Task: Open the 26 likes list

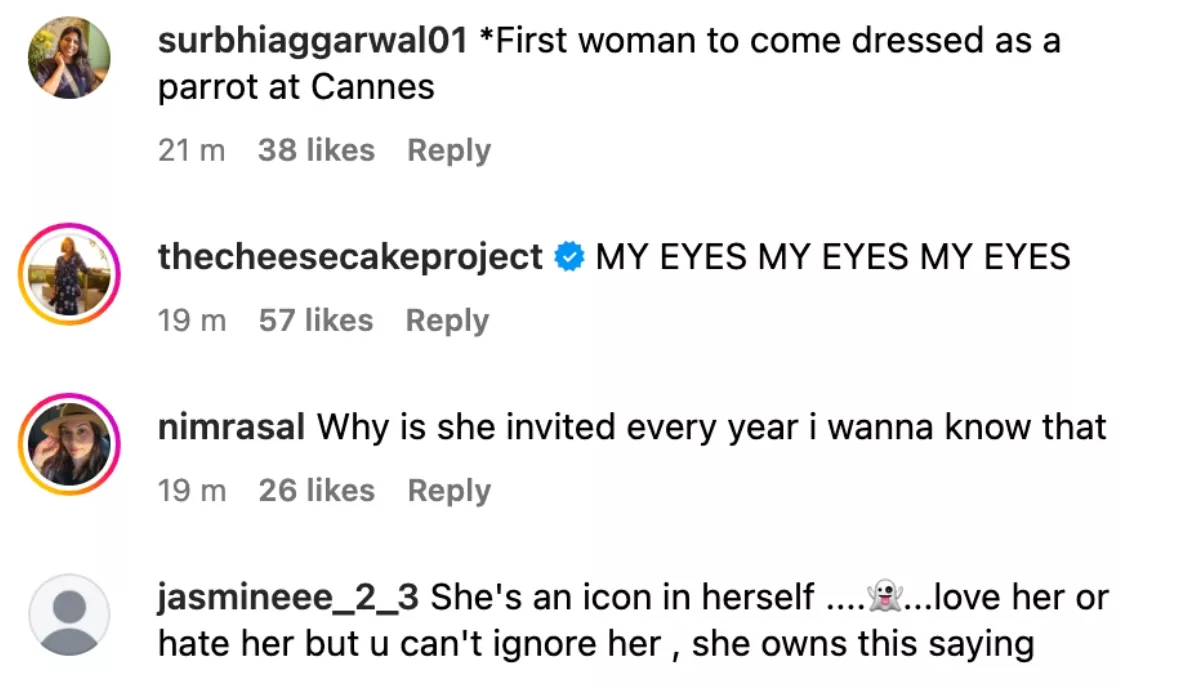Action: click(x=316, y=490)
